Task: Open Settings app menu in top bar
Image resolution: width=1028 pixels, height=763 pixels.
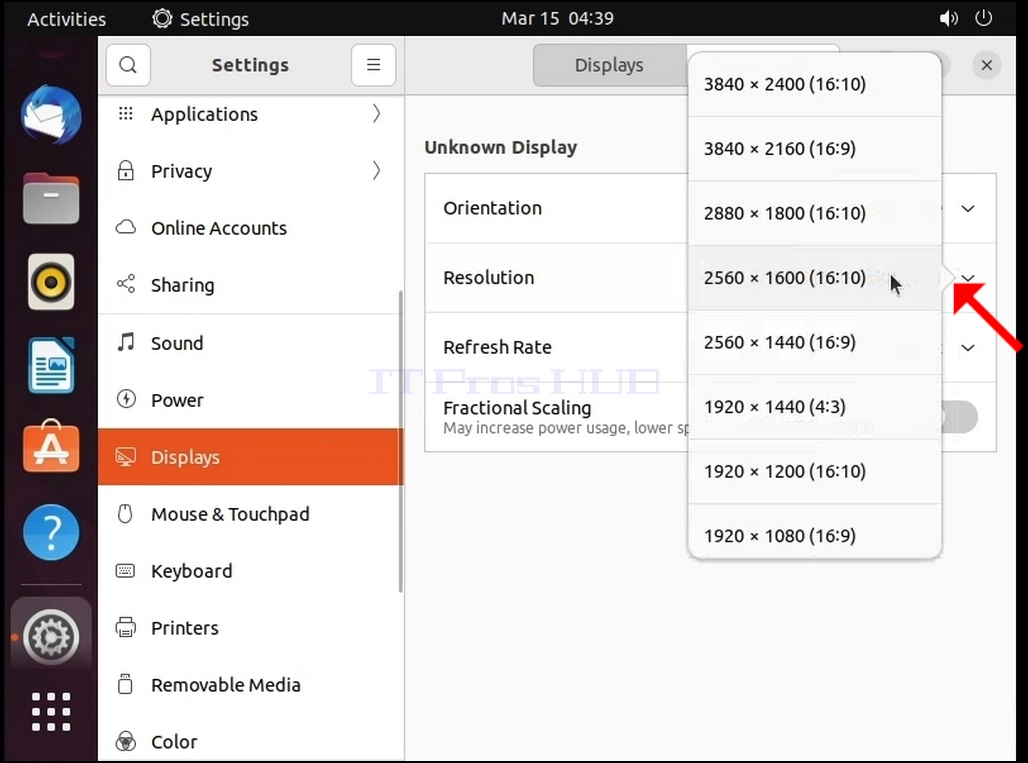Action: click(201, 19)
